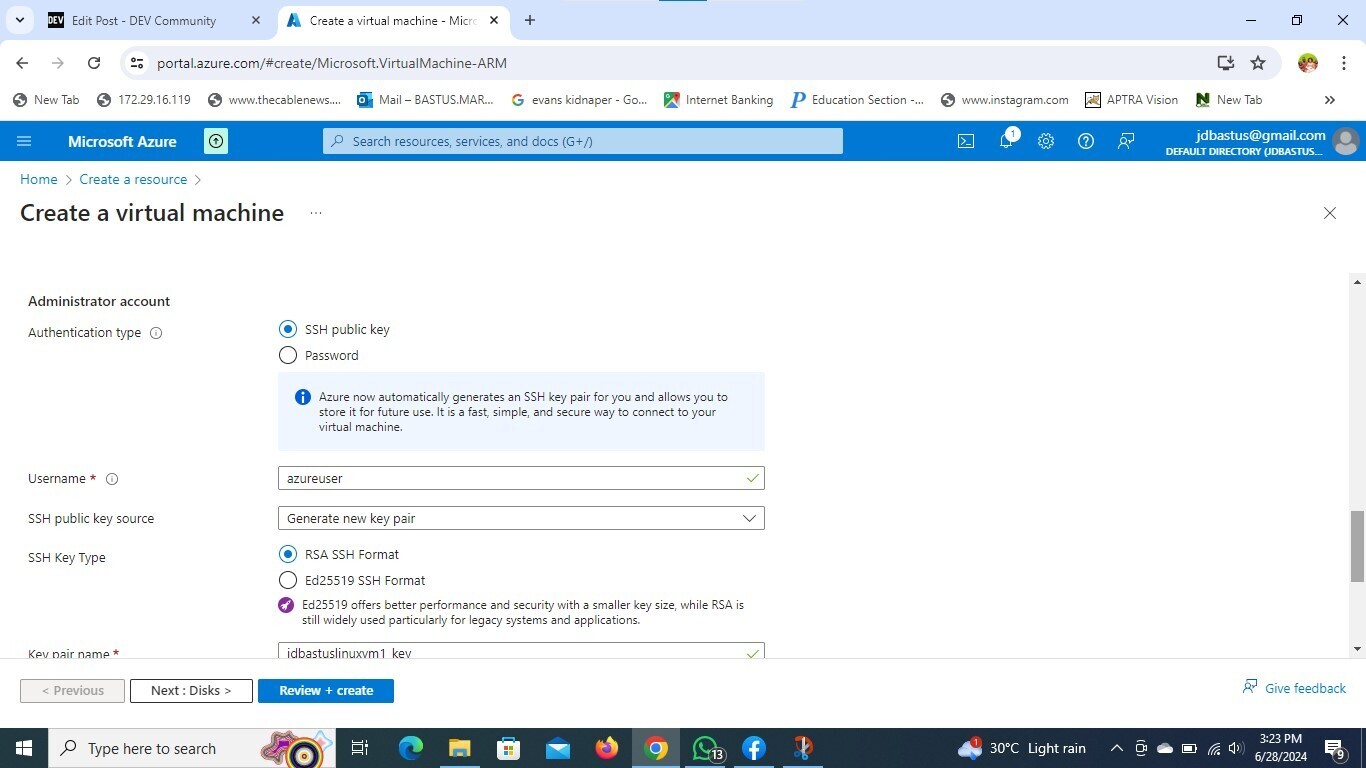Open the tab search dropdown arrow
Viewport: 1366px width, 768px height.
coord(19,20)
